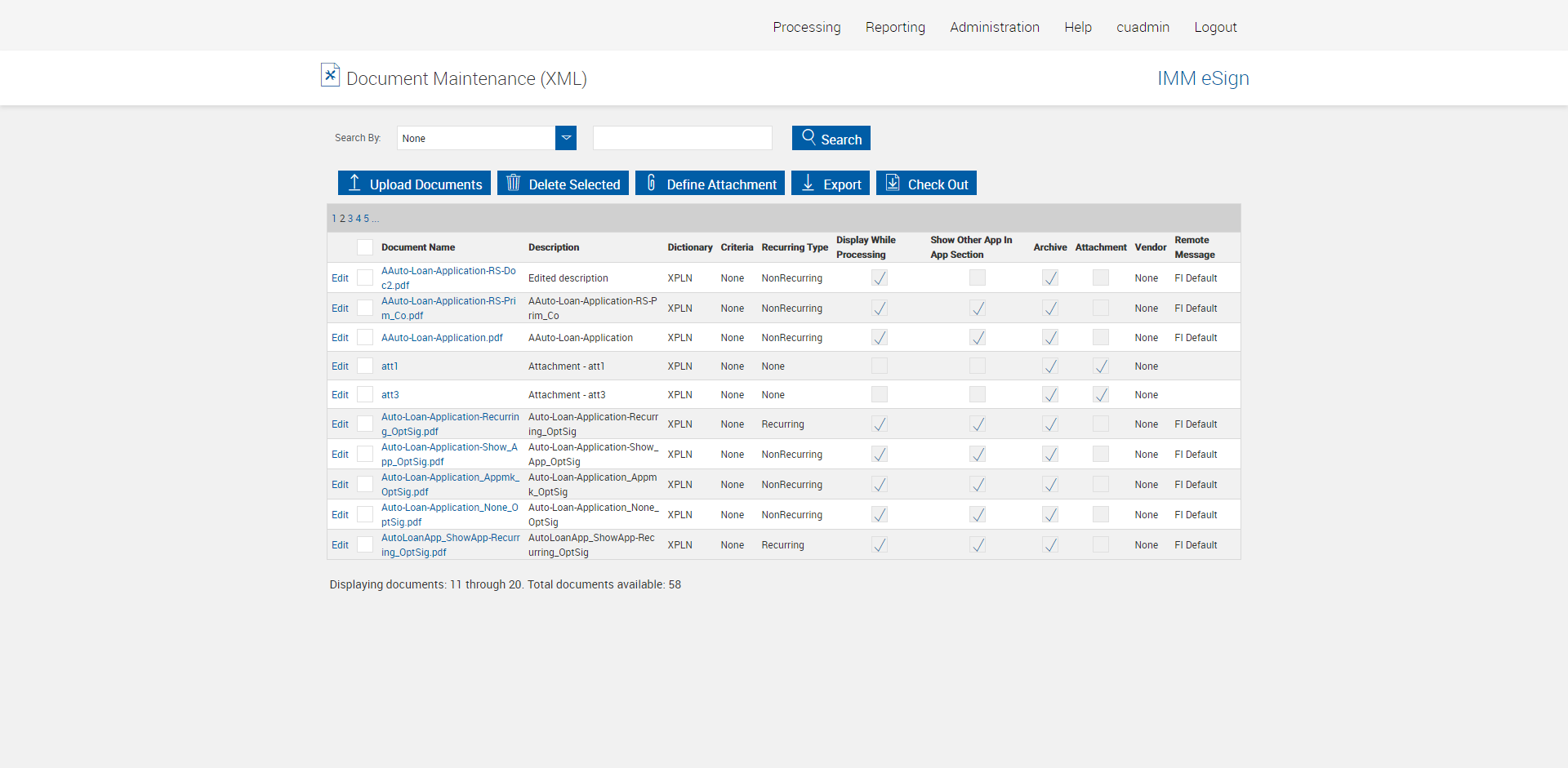This screenshot has width=1568, height=768.
Task: Open the Processing menu
Action: pos(806,27)
